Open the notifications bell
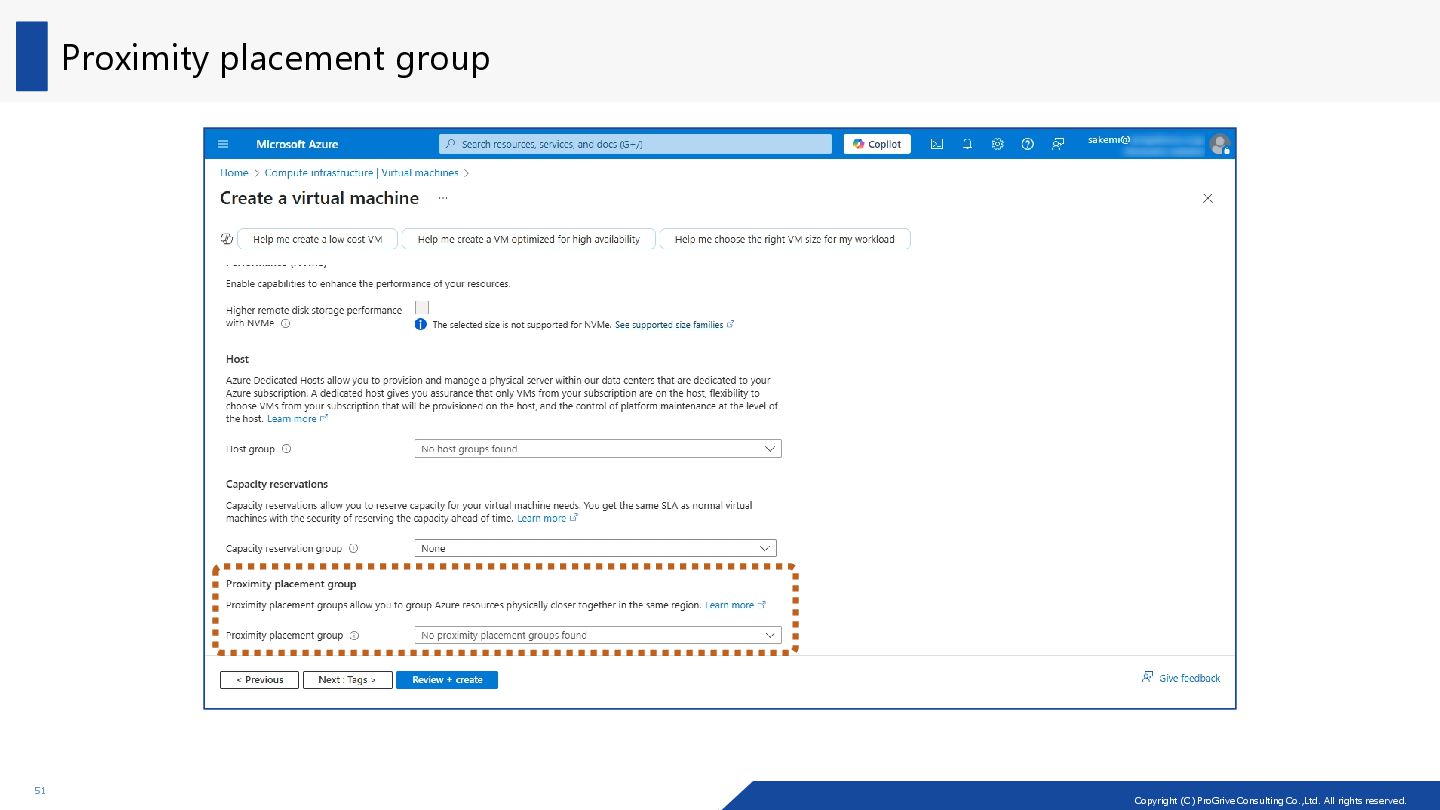Screen dimensions: 1440x810 click(x=967, y=144)
